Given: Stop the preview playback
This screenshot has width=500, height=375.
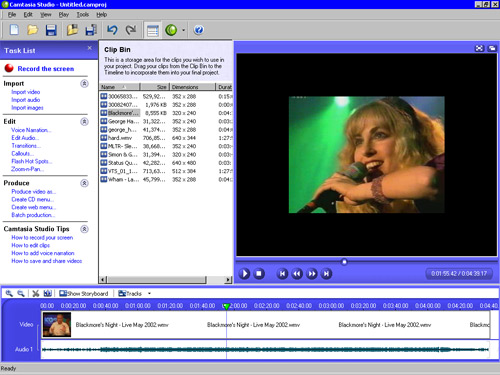Looking at the screenshot, I should pyautogui.click(x=259, y=274).
